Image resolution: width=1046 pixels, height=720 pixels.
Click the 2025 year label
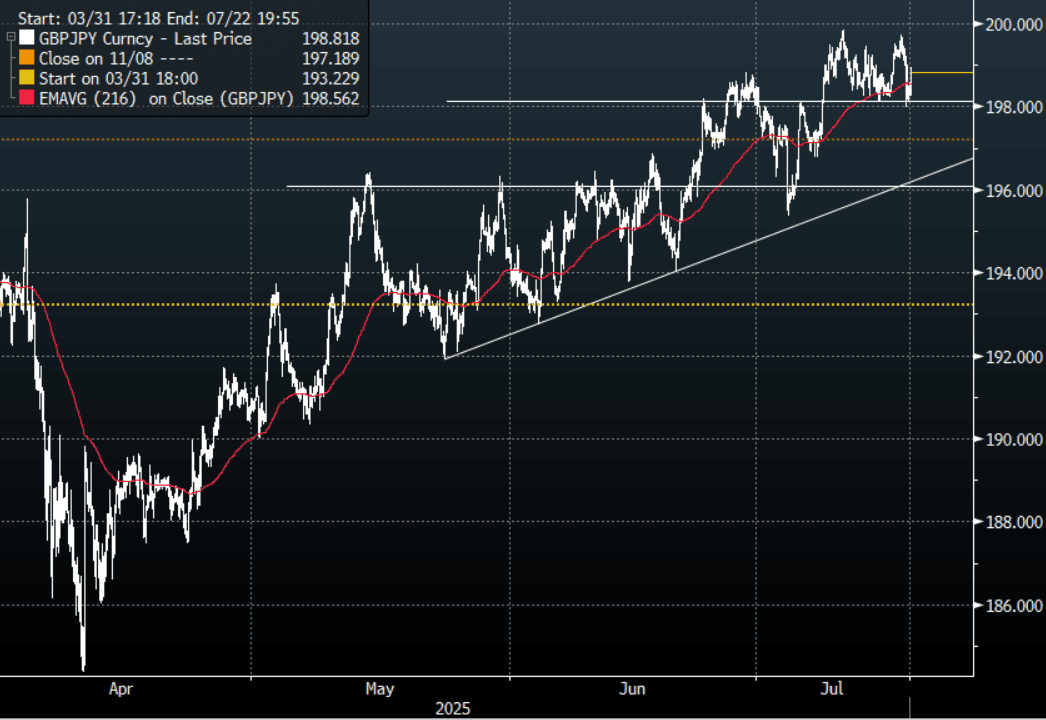tap(454, 708)
